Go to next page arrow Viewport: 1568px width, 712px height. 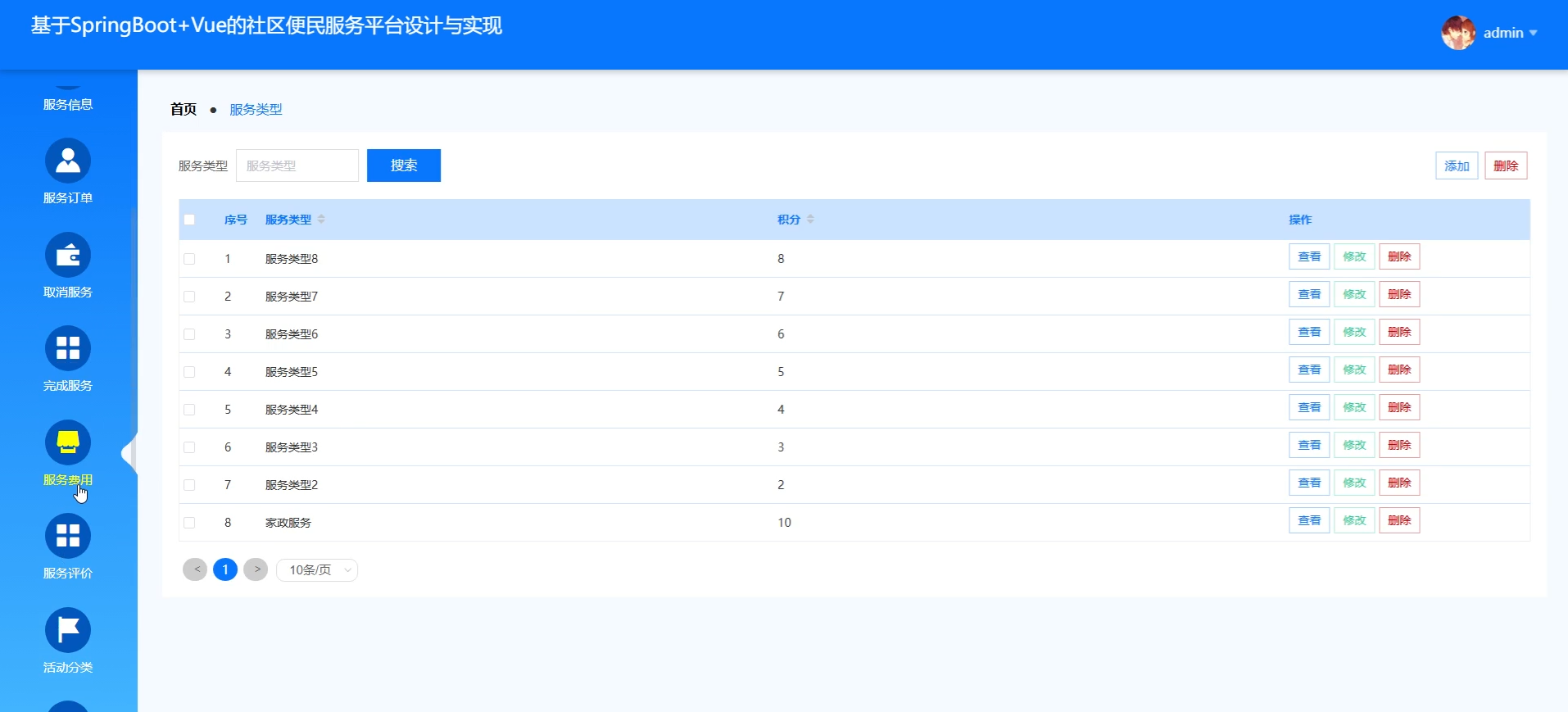[x=256, y=569]
